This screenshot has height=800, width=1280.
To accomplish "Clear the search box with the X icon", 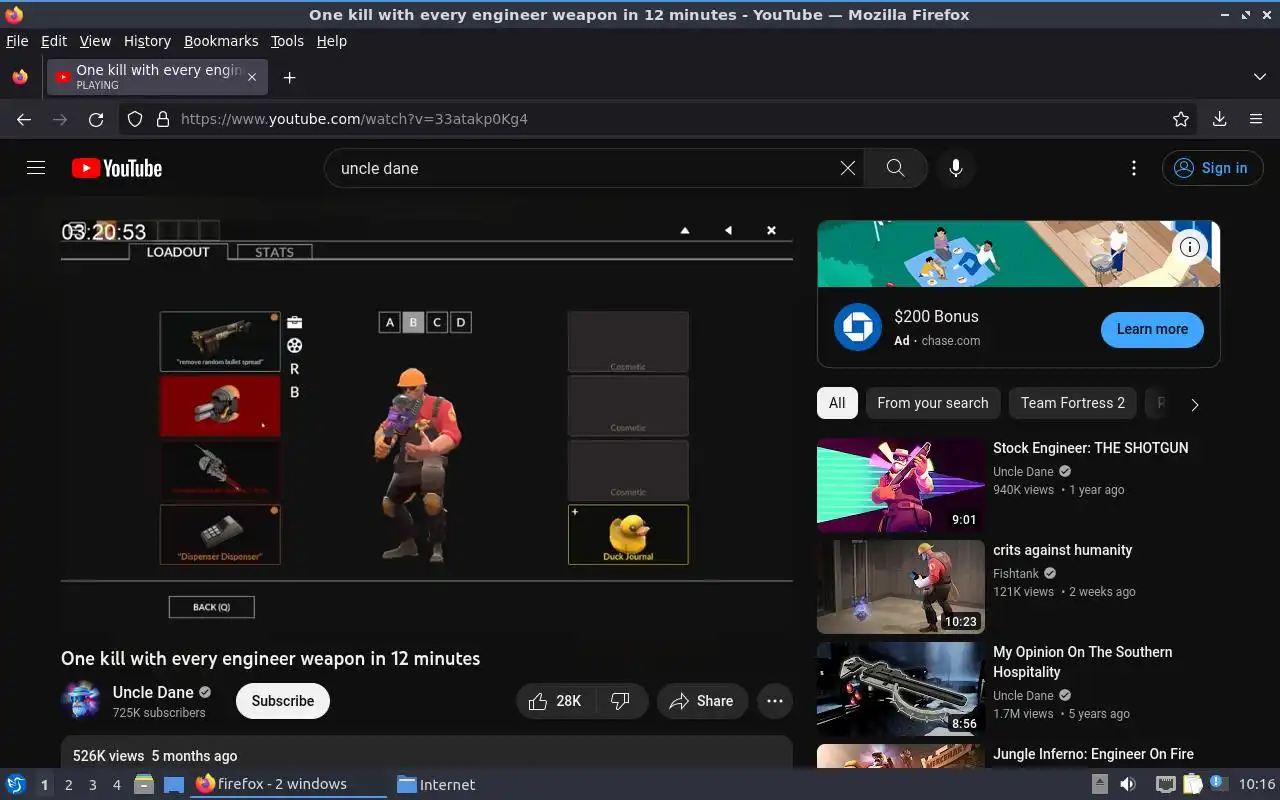I will click(x=848, y=168).
